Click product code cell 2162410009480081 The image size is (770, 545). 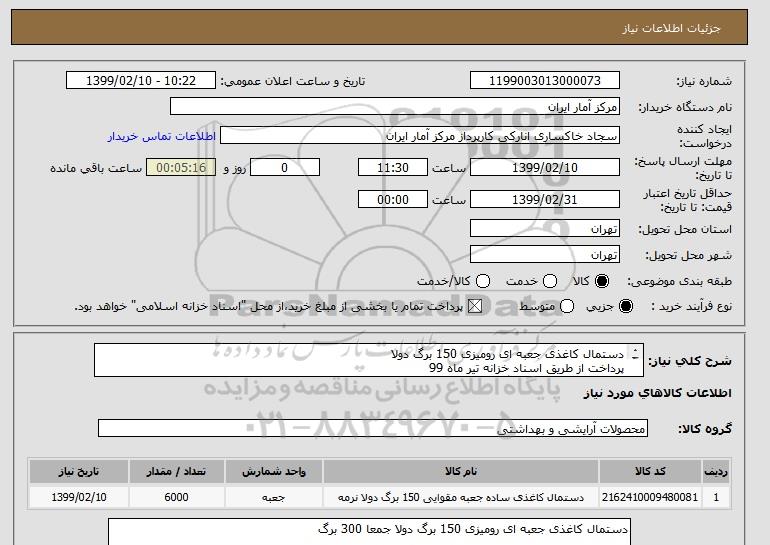coord(650,497)
